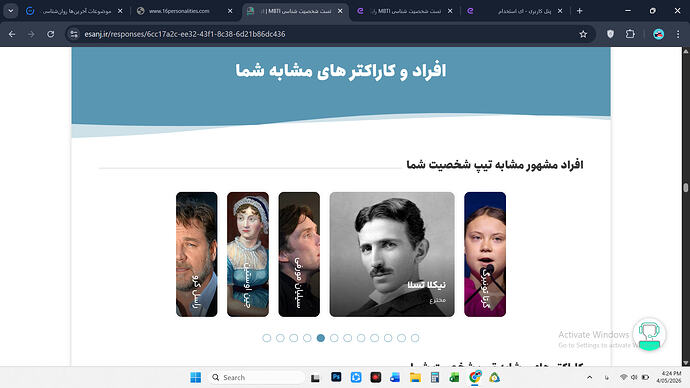Open Calculator from the taskbar
The height and width of the screenshot is (388, 690).
[x=435, y=377]
